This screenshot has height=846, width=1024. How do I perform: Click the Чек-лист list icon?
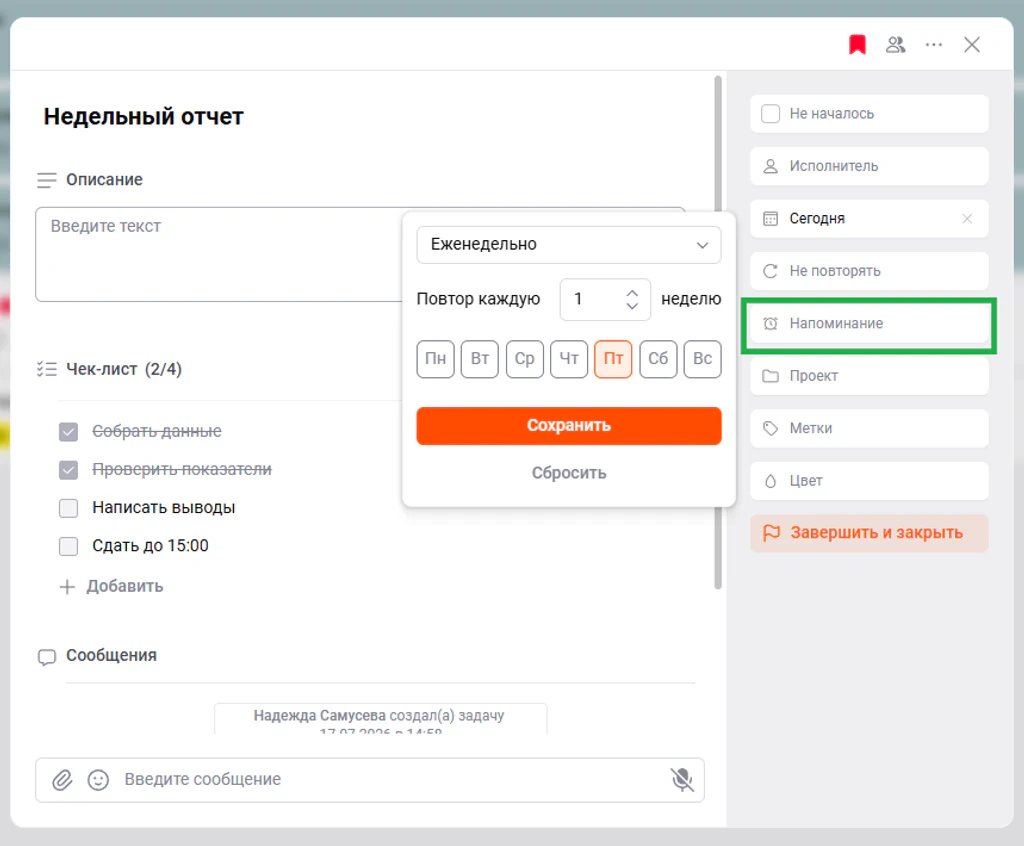[x=46, y=369]
